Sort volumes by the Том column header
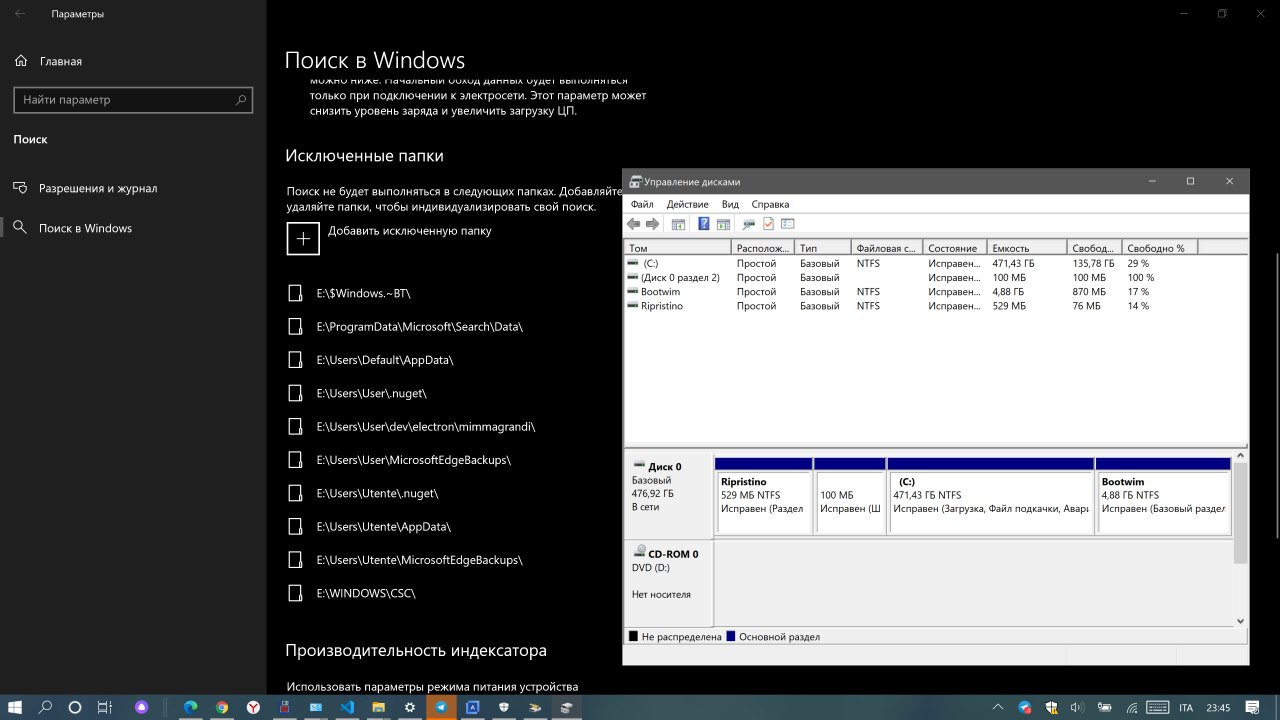 pos(677,248)
